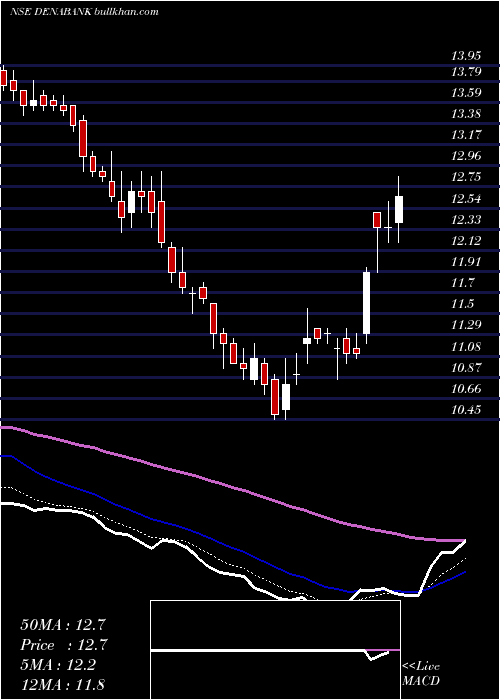Screen dimensions: 500x700
Task: Click the <<Live MACD label
Action: 421,674
